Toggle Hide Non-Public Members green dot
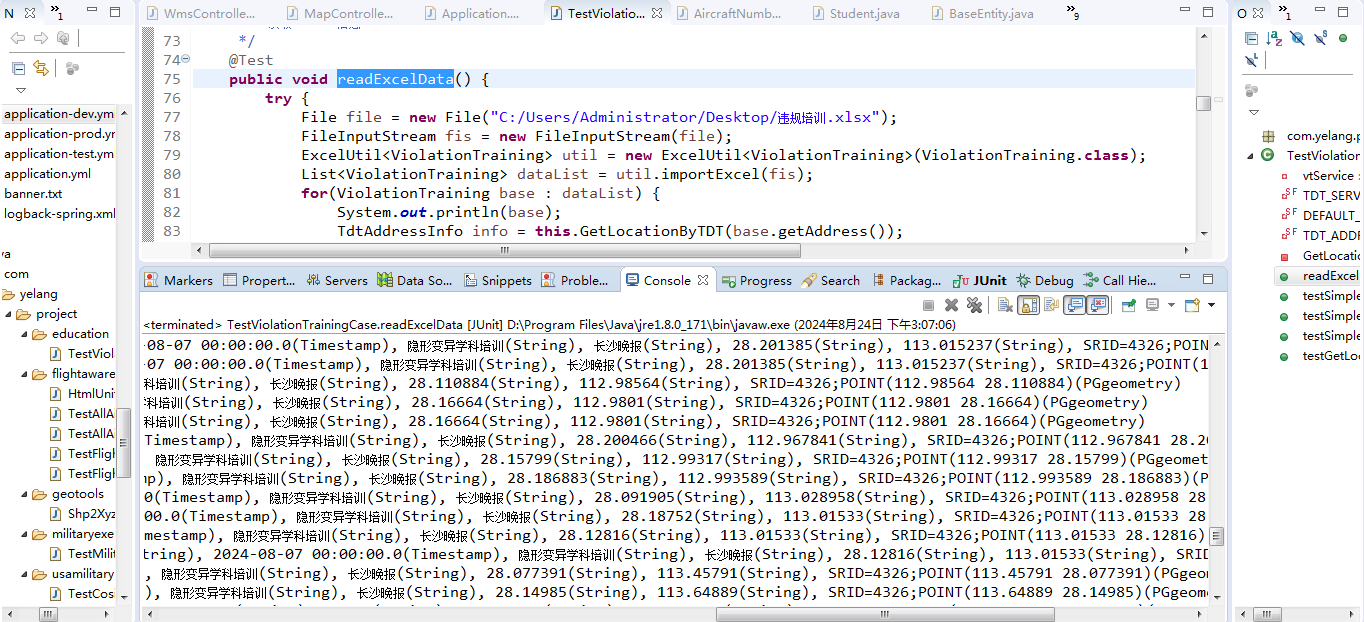 point(1343,38)
